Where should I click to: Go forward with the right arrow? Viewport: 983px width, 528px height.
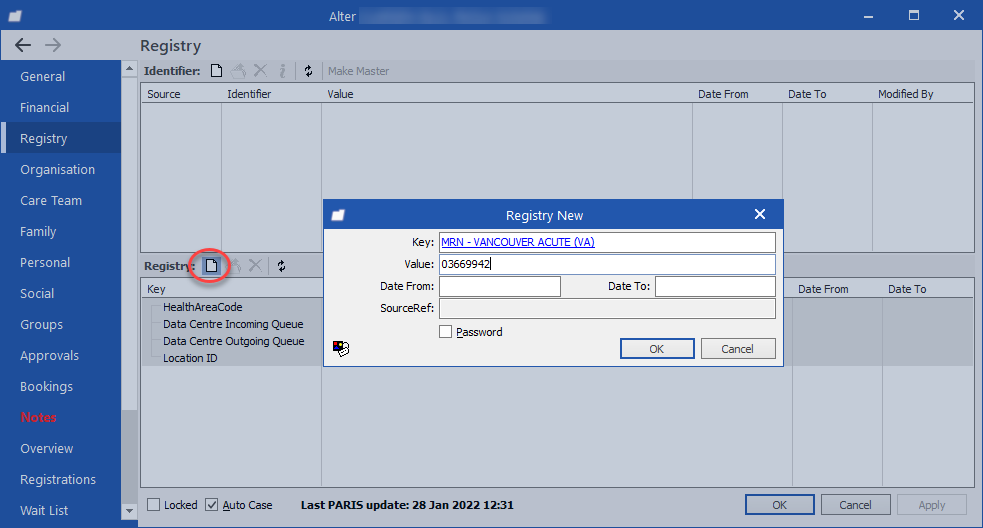tap(53, 45)
